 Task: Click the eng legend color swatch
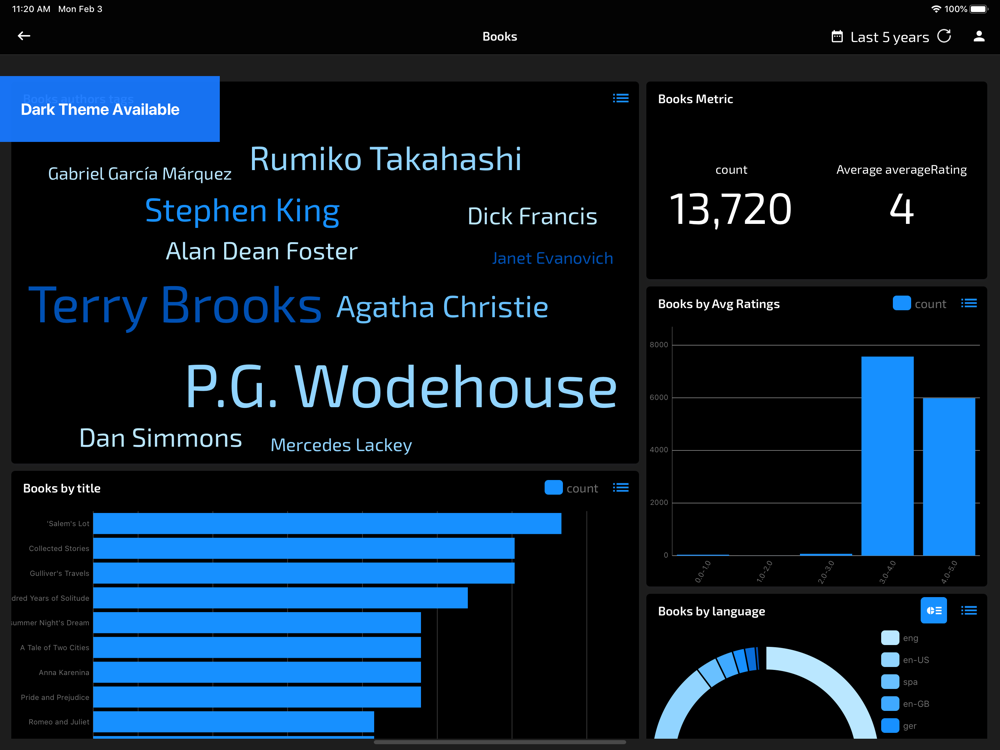[x=890, y=638]
